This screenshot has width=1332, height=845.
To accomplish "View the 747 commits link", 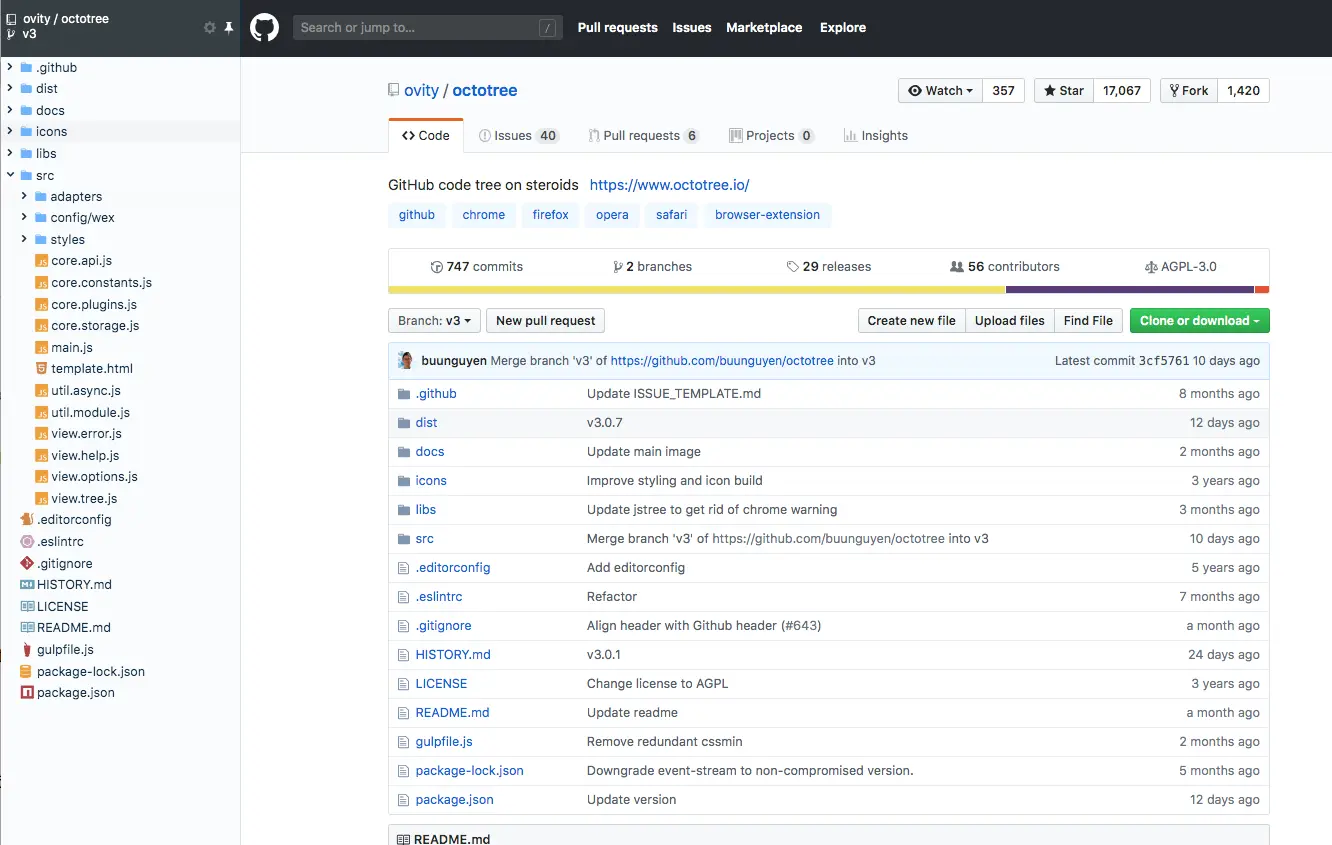I will click(x=477, y=267).
